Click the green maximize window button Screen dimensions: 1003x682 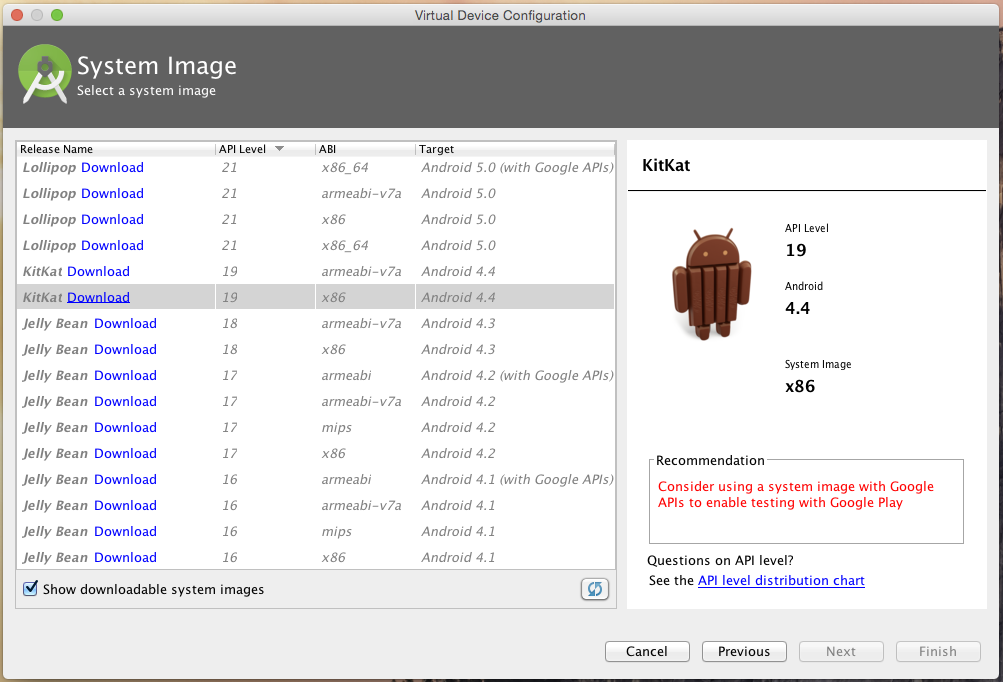(56, 15)
